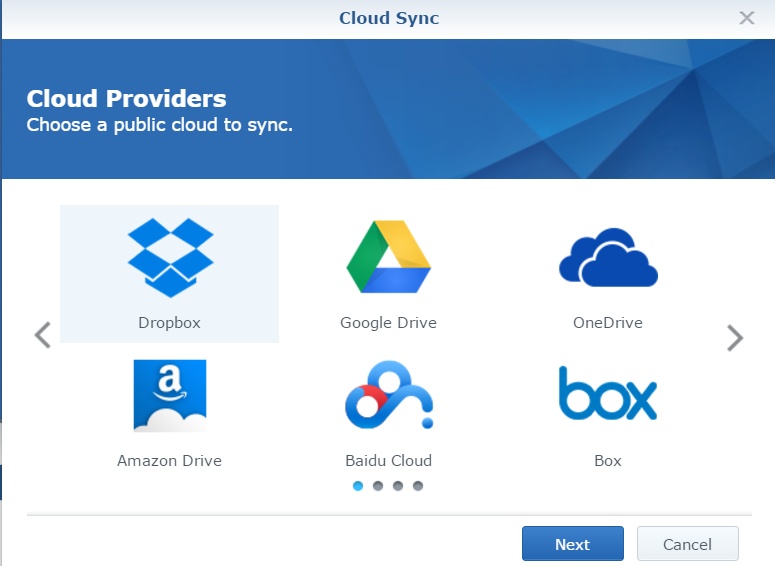The height and width of the screenshot is (566, 775).
Task: Jump to the second page dot
Action: point(378,486)
